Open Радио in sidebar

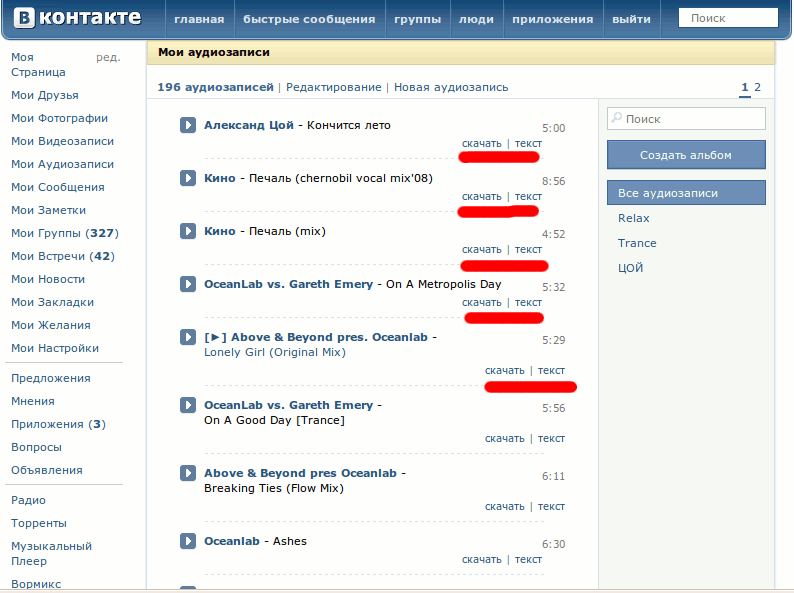click(28, 500)
